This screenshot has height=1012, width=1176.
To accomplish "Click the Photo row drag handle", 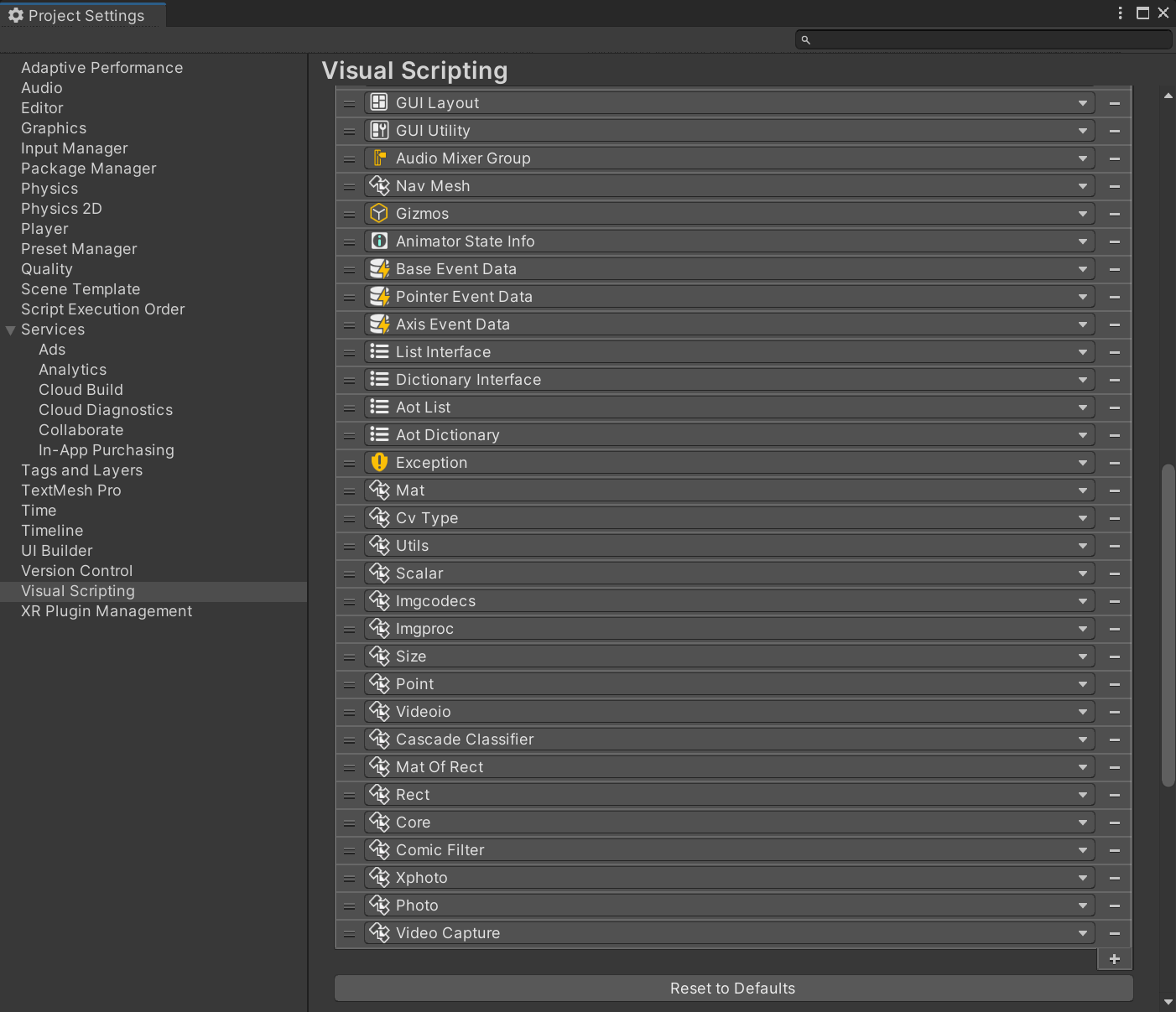I will coord(349,906).
